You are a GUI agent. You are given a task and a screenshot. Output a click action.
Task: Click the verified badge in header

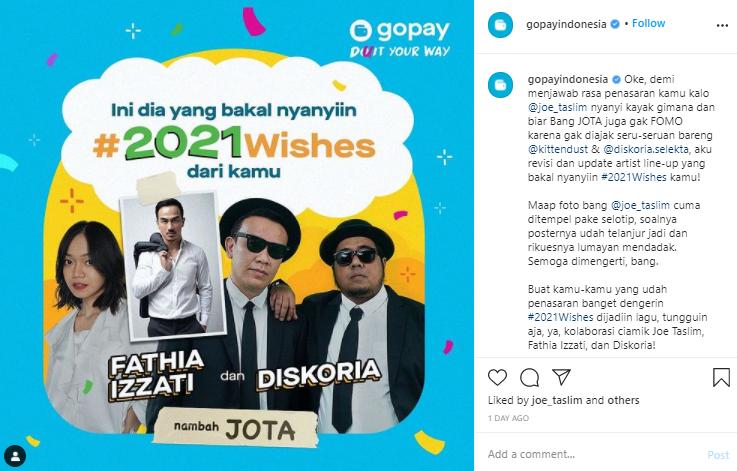[x=615, y=24]
